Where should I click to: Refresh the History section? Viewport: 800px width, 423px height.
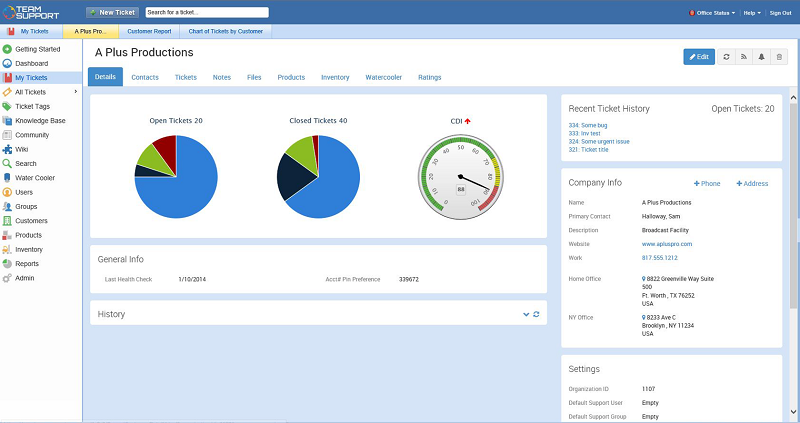pyautogui.click(x=536, y=314)
